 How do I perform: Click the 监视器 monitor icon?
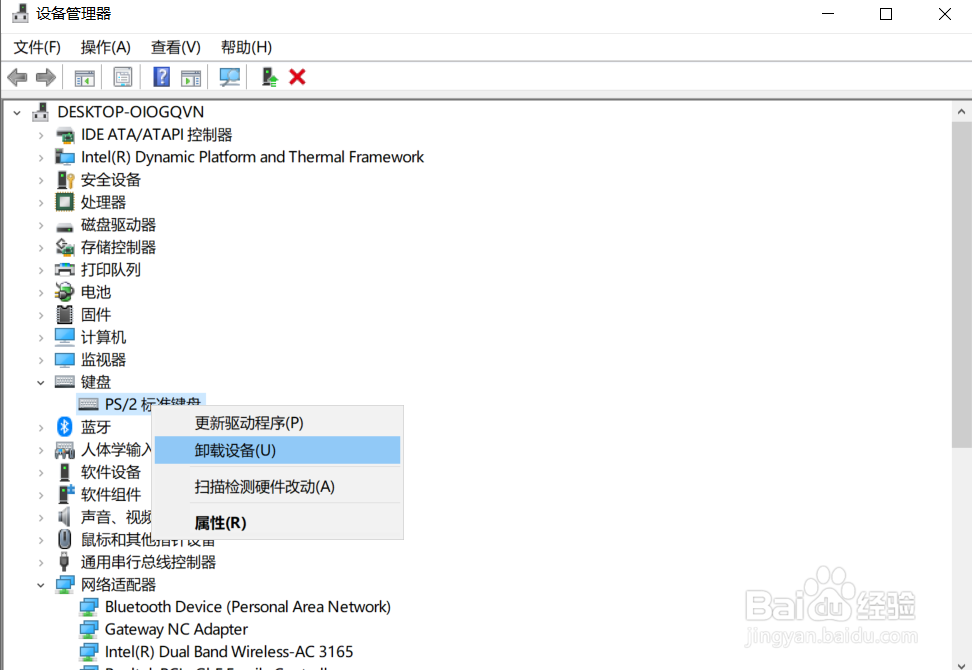pos(64,359)
